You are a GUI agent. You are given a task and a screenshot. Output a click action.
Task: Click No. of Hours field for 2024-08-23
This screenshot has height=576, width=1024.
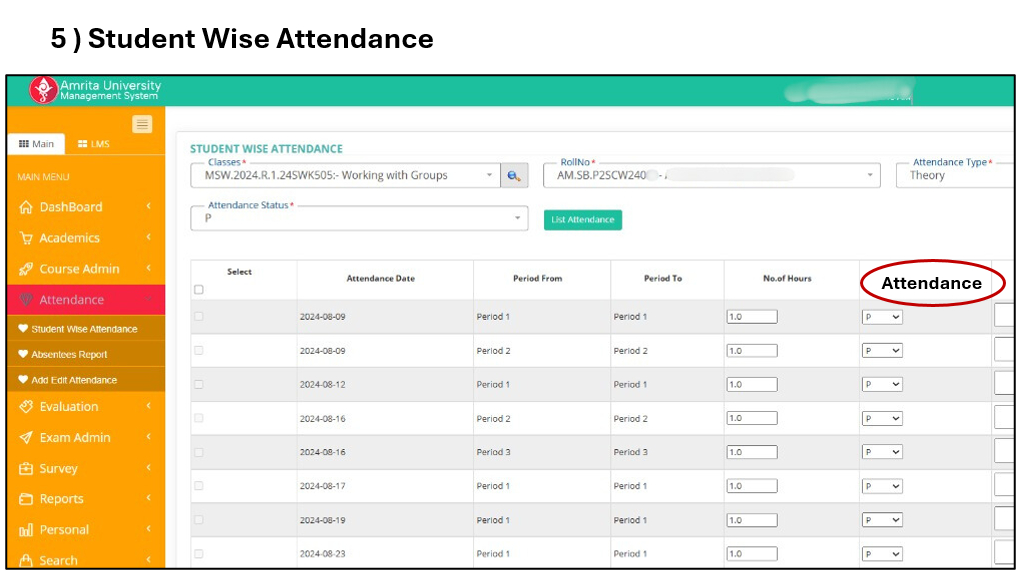[x=752, y=554]
